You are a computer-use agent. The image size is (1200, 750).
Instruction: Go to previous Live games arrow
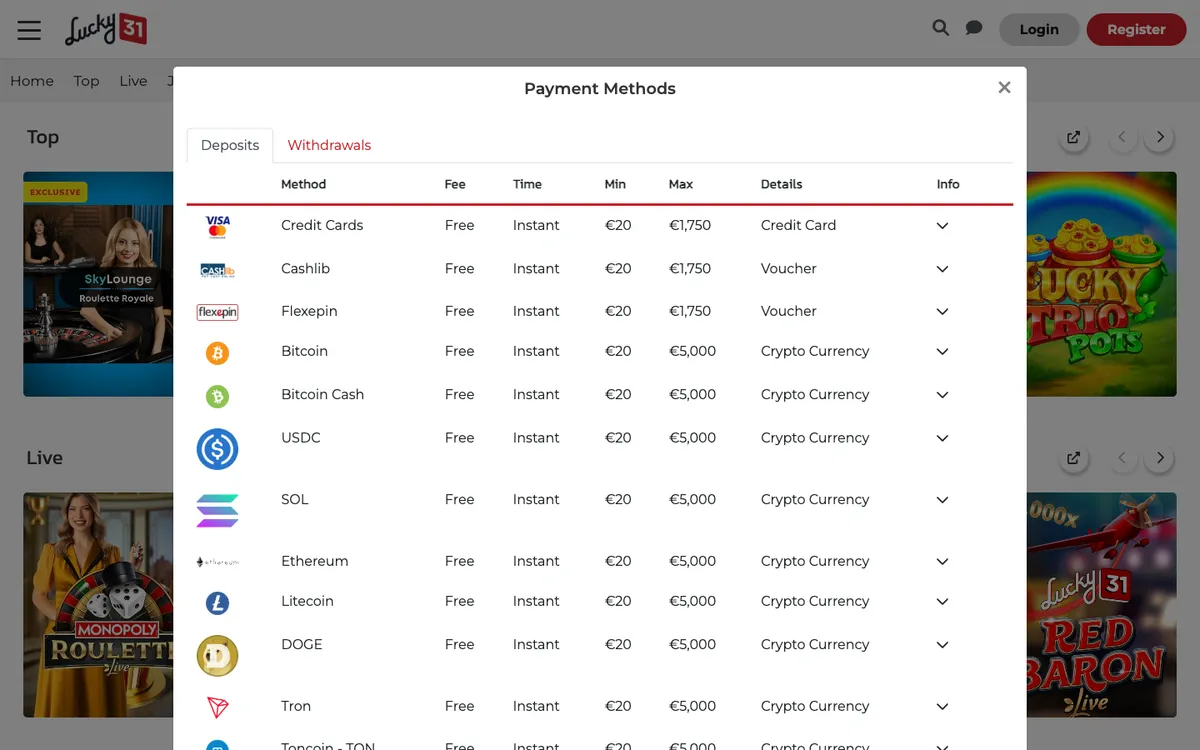1122,459
